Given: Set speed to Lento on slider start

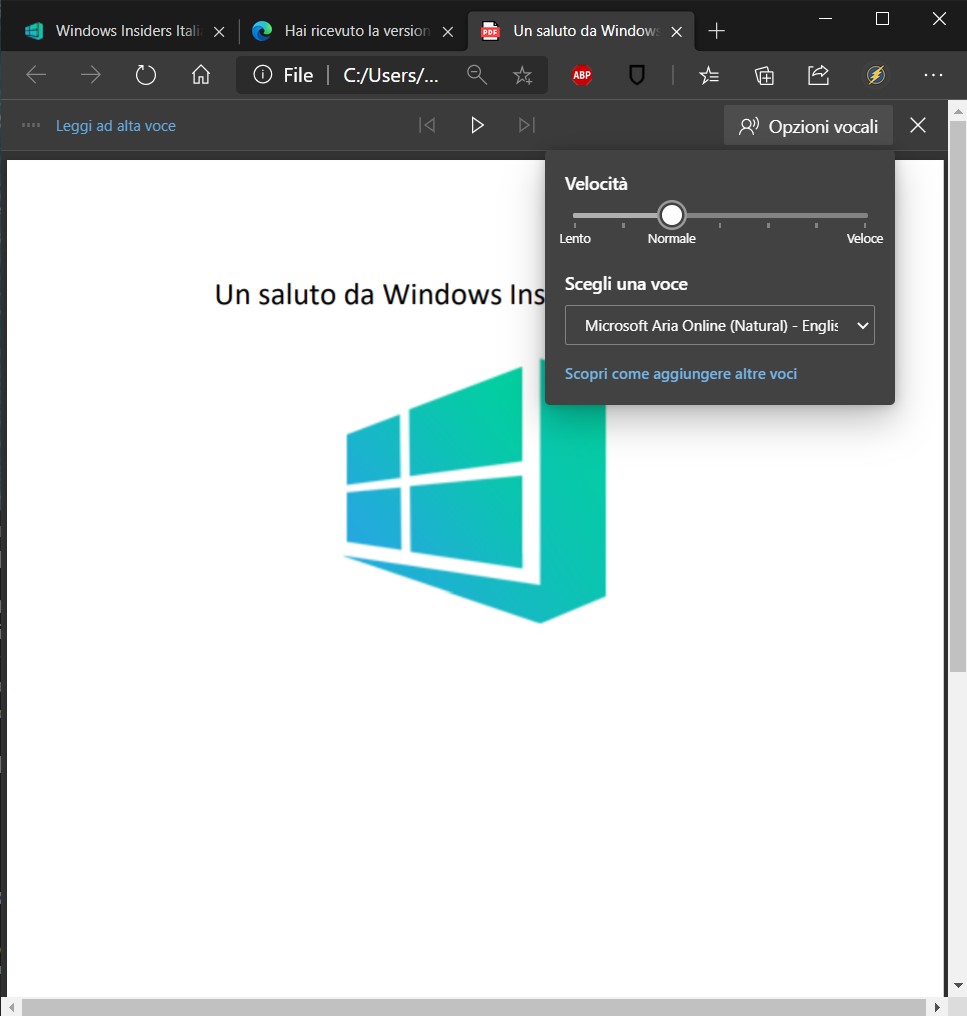Looking at the screenshot, I should pyautogui.click(x=575, y=216).
